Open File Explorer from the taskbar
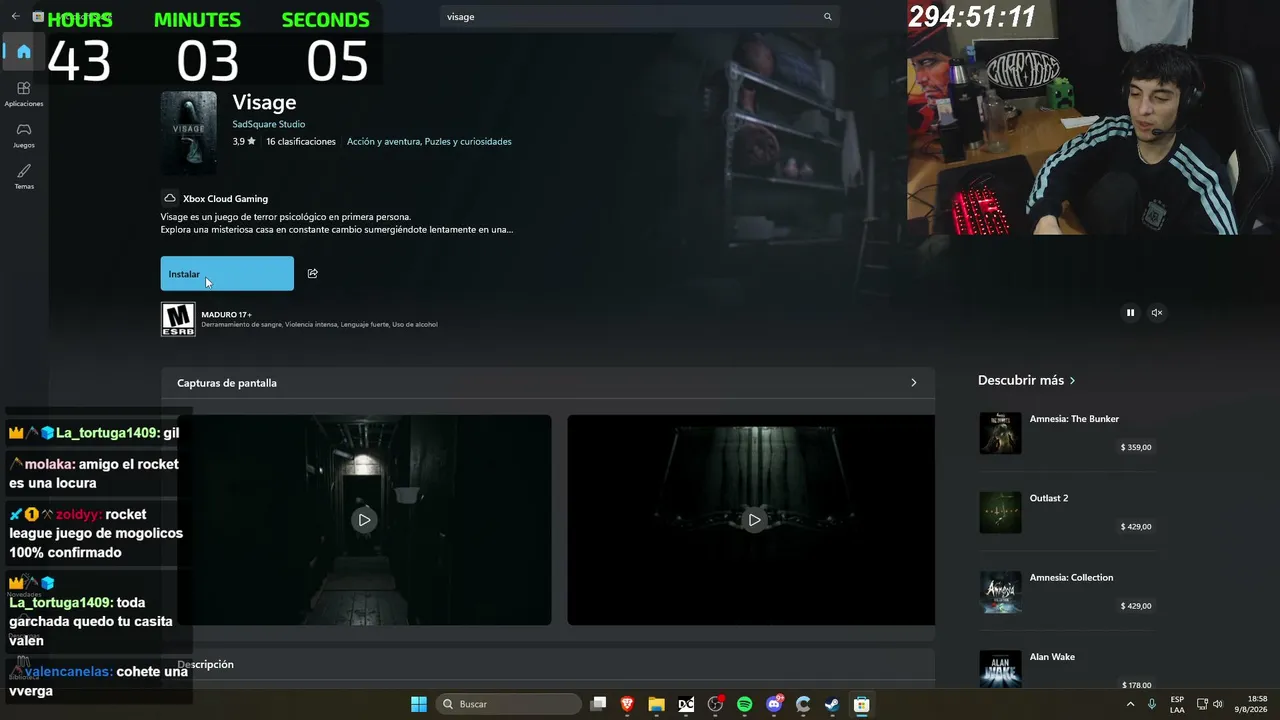The height and width of the screenshot is (720, 1280). [656, 704]
